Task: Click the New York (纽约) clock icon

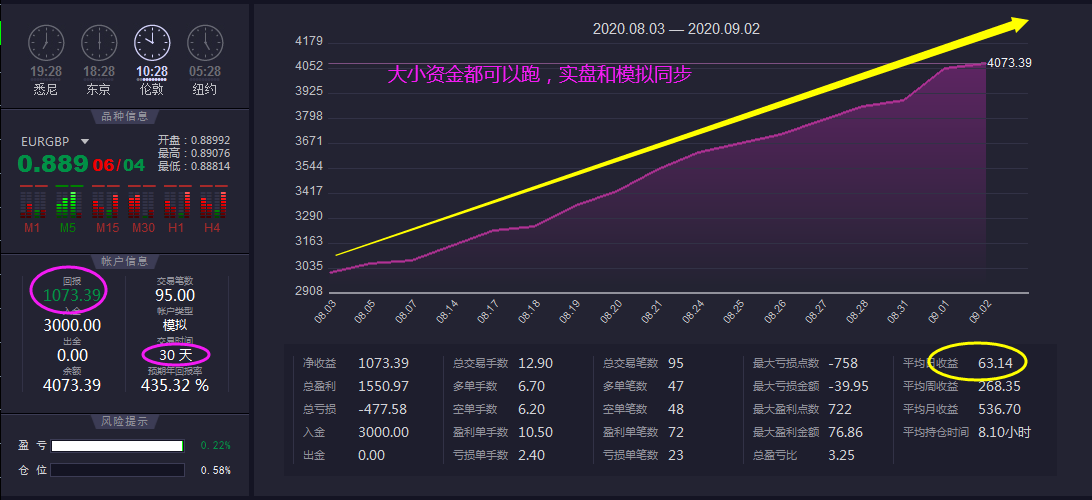Action: 204,42
